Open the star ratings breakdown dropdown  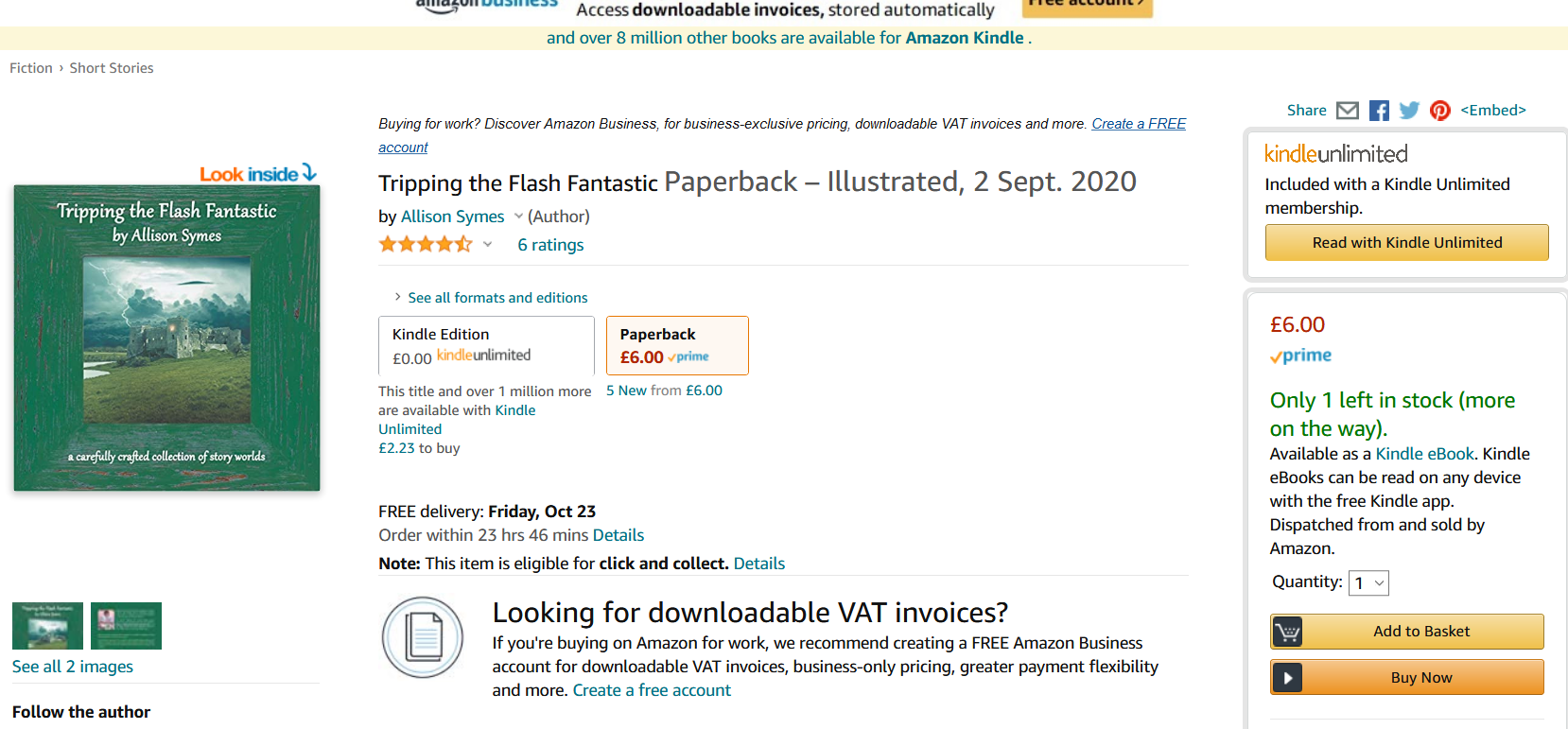(x=488, y=244)
